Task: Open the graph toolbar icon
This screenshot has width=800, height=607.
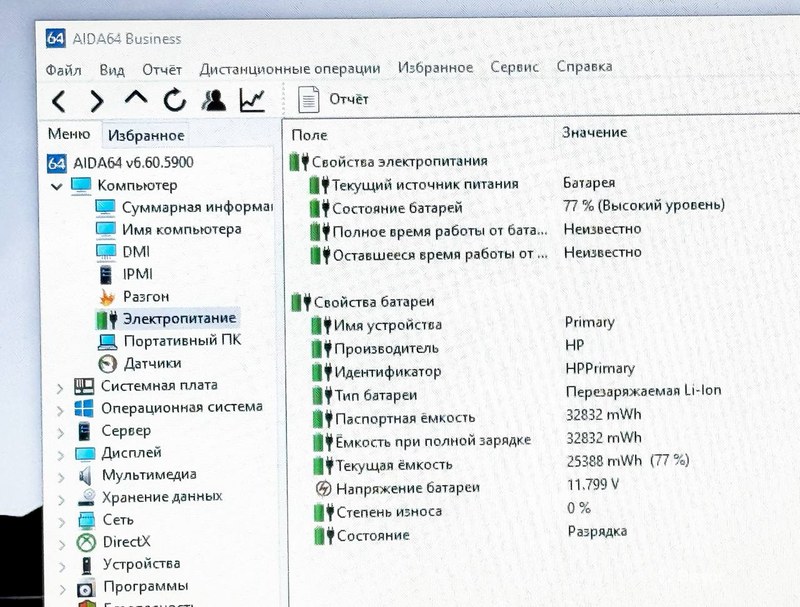Action: pos(252,99)
